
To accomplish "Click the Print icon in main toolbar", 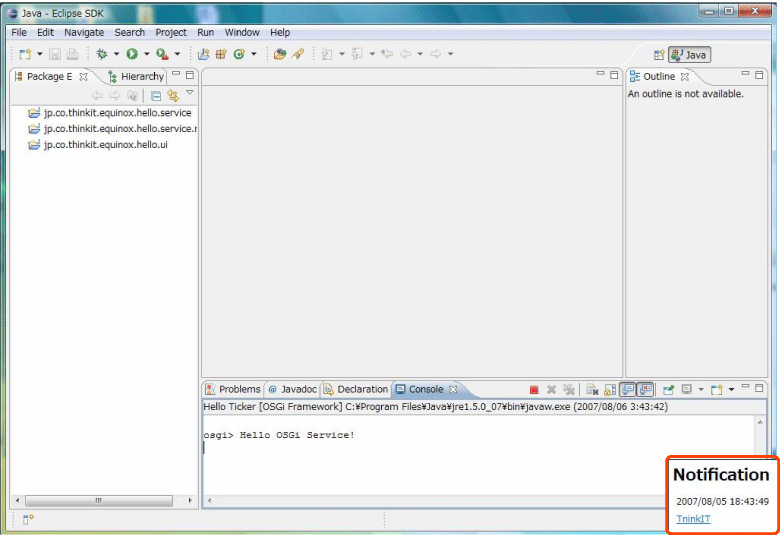I will [73, 54].
